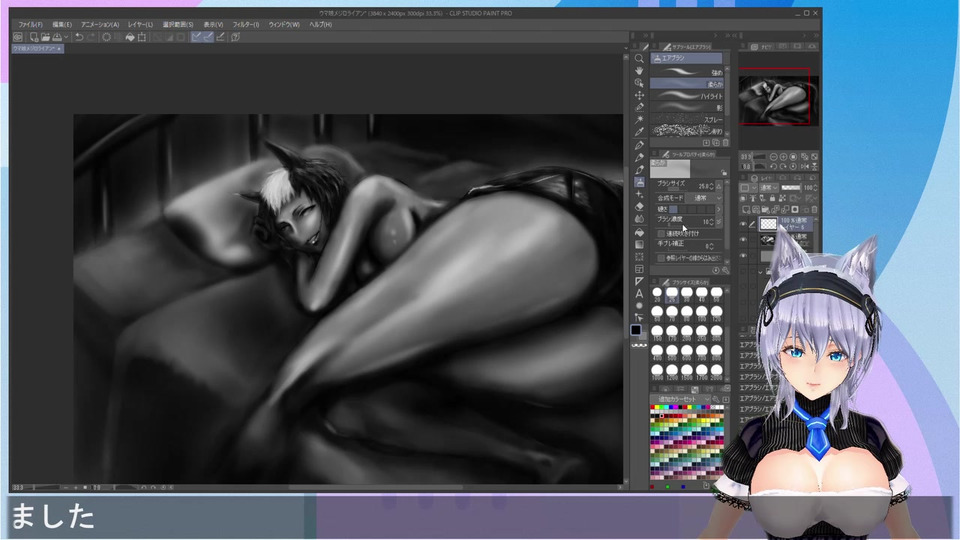
Task: Select the Eyedropper tool
Action: click(640, 132)
